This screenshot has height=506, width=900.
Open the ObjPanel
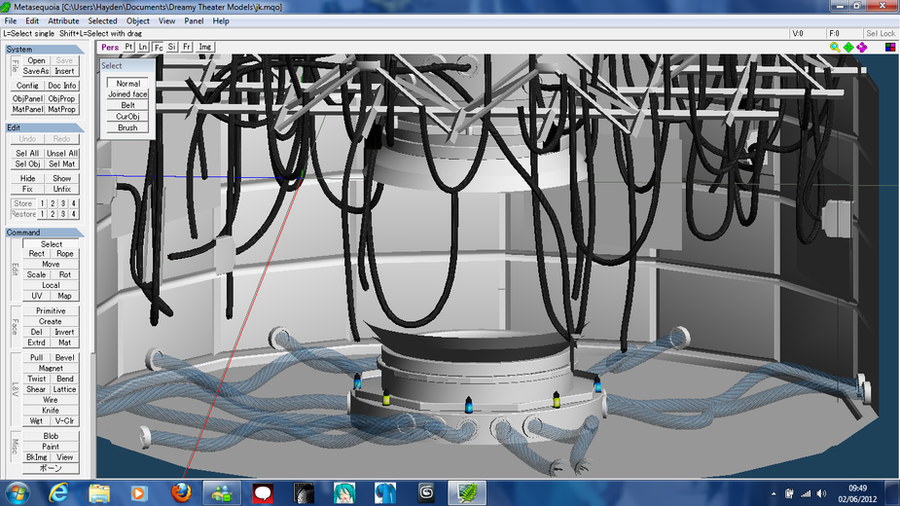coord(28,99)
